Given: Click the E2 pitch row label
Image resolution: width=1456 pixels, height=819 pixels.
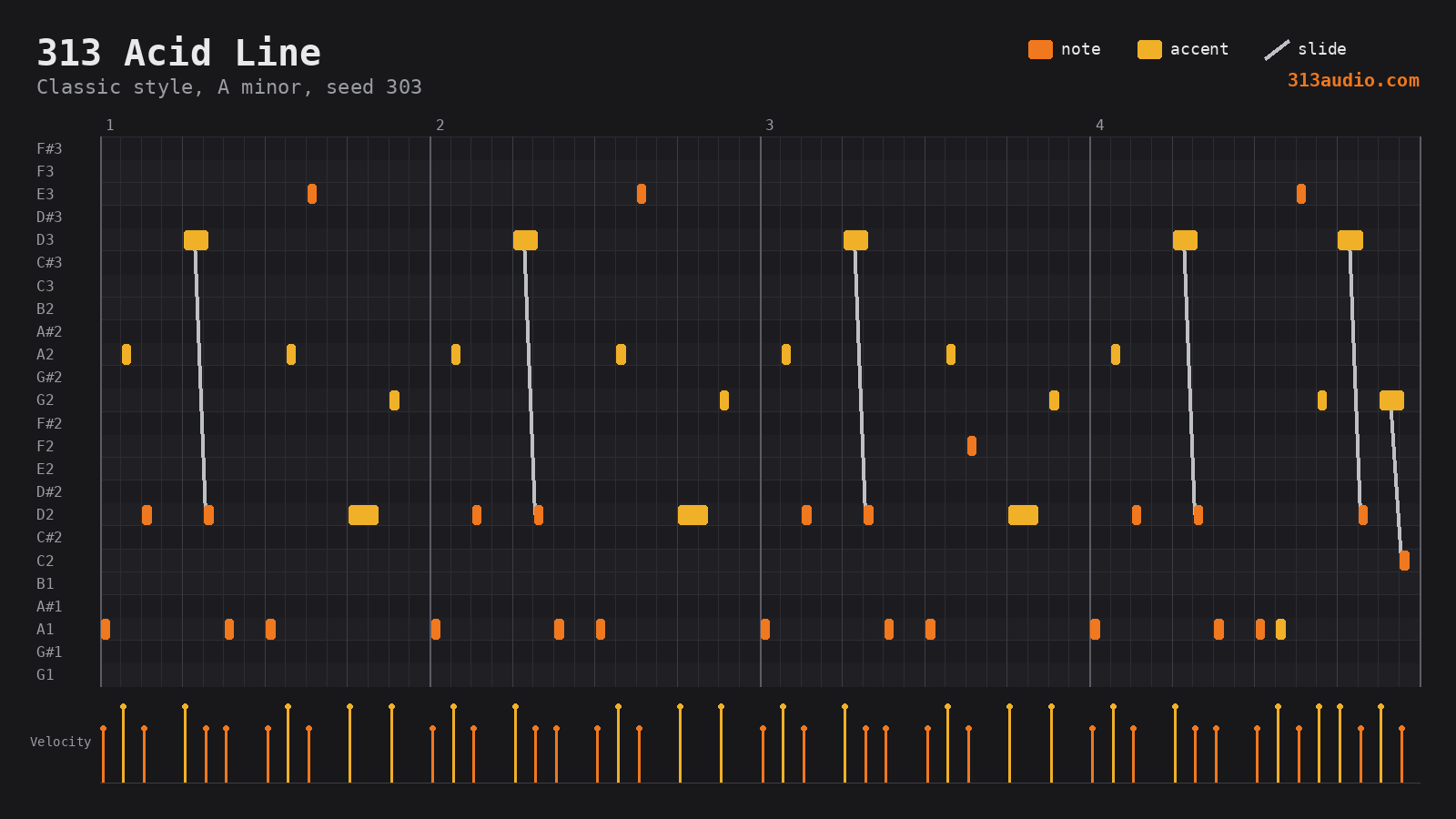Looking at the screenshot, I should tap(45, 469).
